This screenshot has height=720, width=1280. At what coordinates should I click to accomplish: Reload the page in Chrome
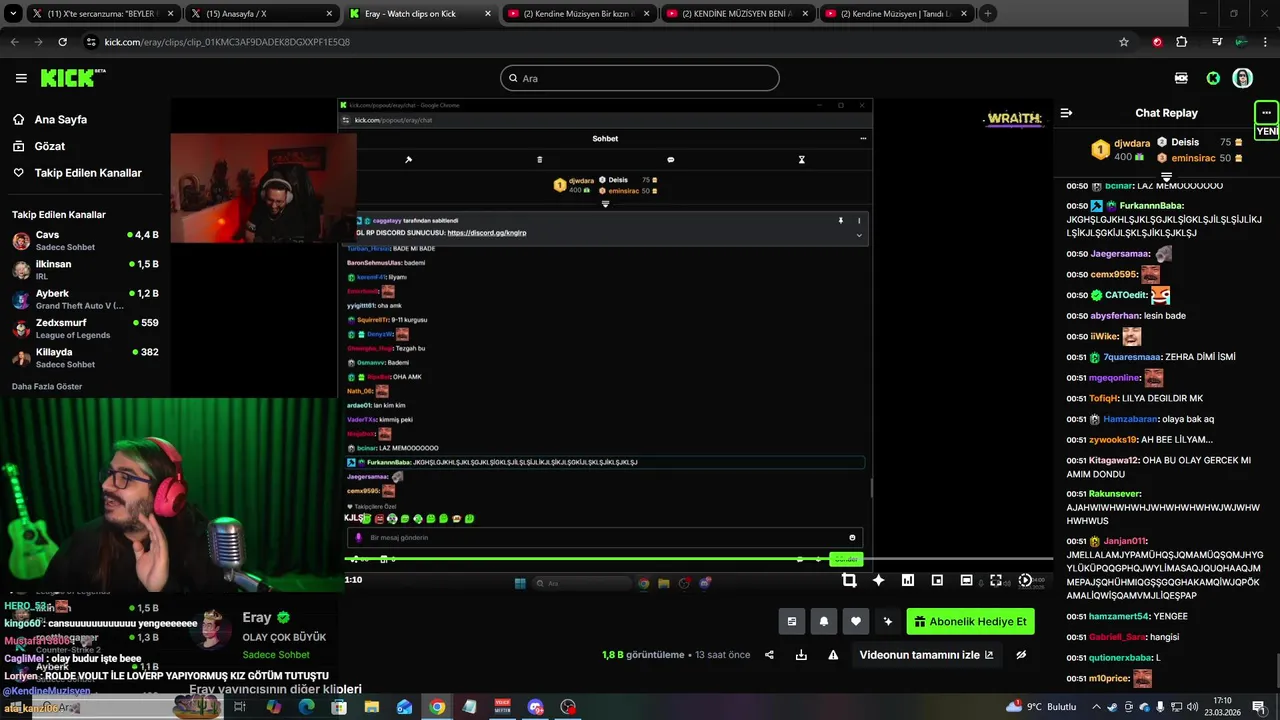(63, 42)
